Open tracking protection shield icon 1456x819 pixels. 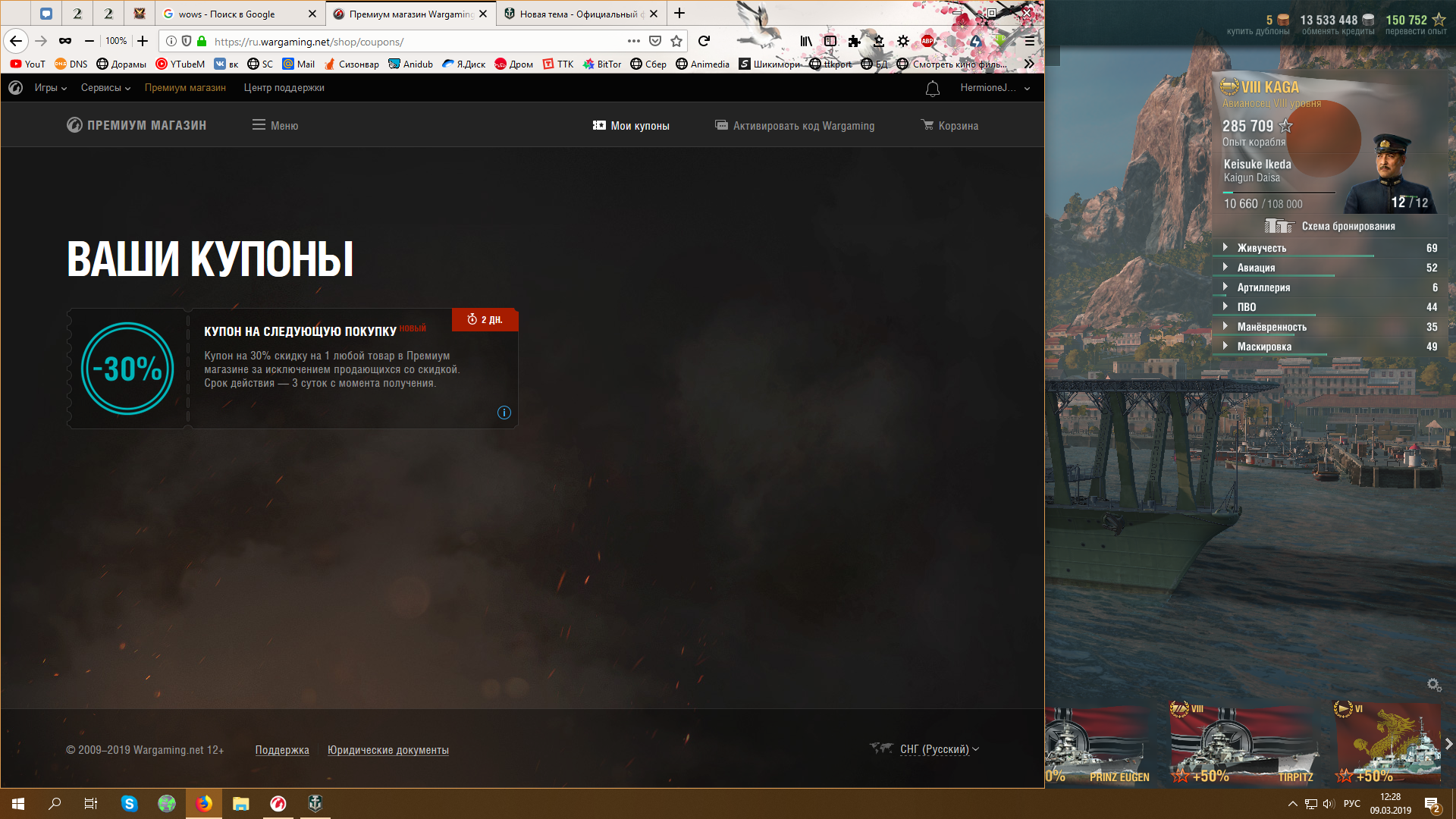pos(187,41)
